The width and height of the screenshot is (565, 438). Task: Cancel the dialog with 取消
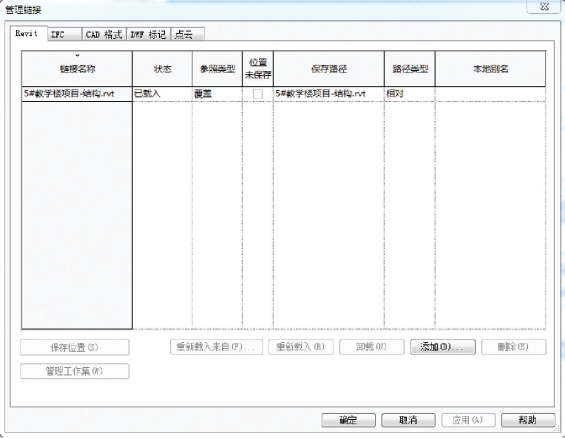[x=408, y=420]
